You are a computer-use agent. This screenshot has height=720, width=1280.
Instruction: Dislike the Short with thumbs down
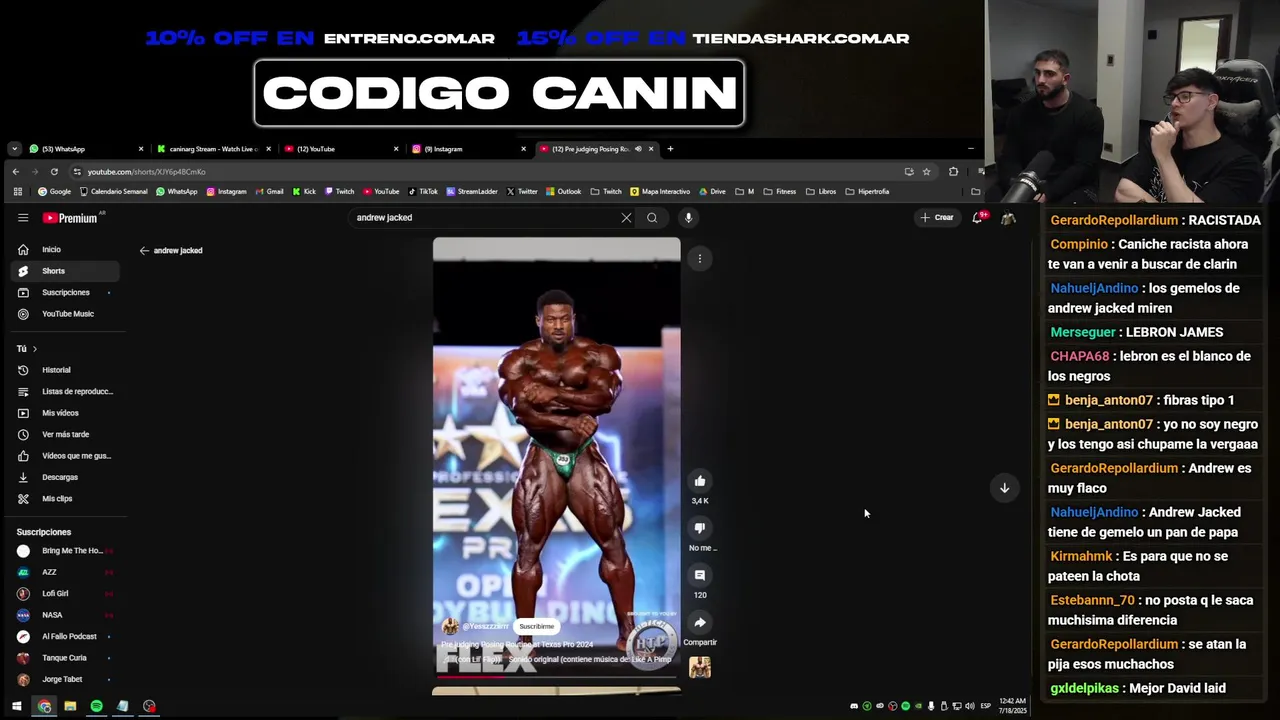(x=700, y=528)
